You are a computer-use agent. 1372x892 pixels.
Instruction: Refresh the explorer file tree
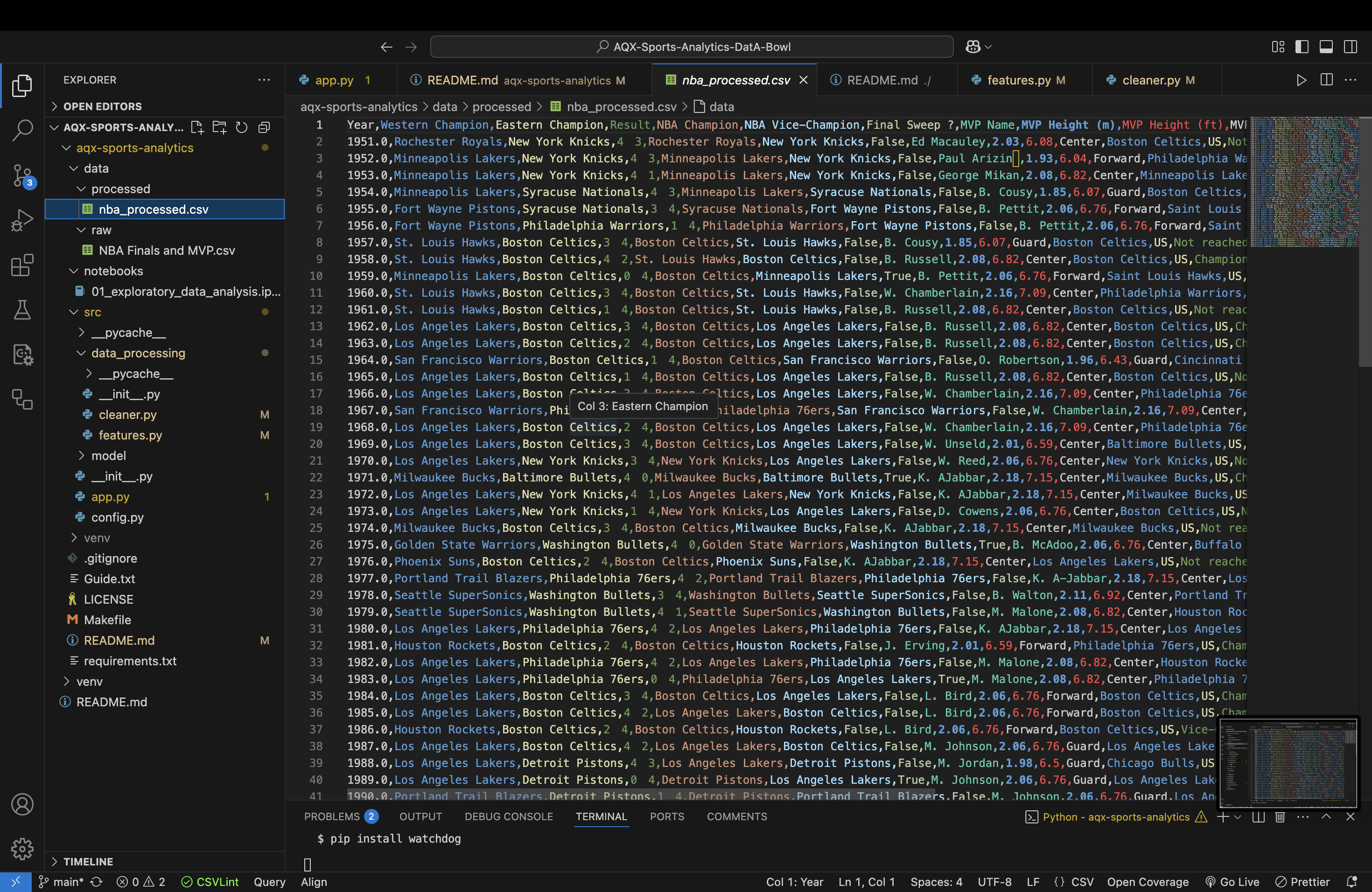pyautogui.click(x=242, y=127)
